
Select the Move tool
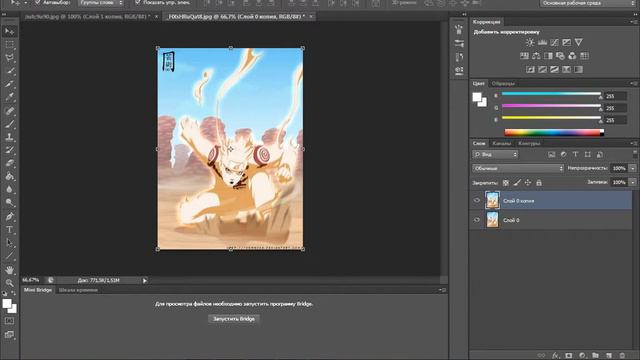click(10, 31)
